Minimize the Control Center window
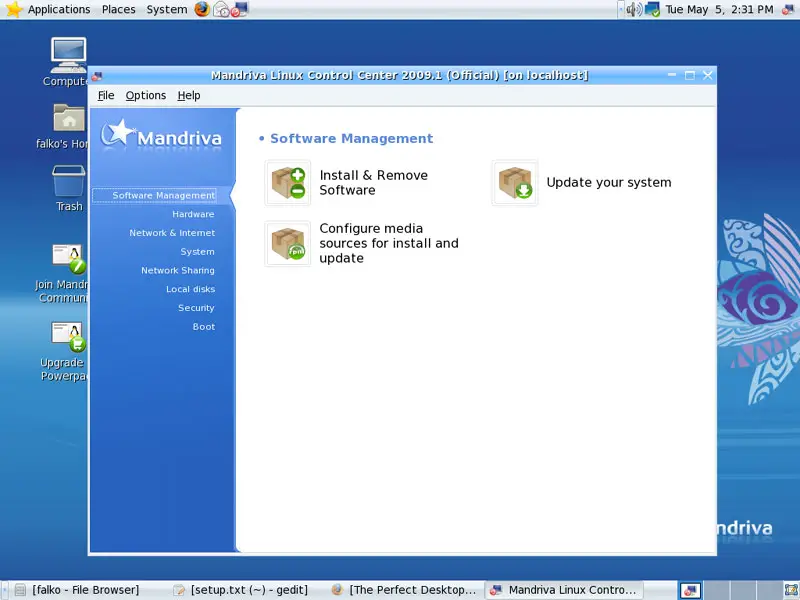The height and width of the screenshot is (600, 800). (x=672, y=76)
